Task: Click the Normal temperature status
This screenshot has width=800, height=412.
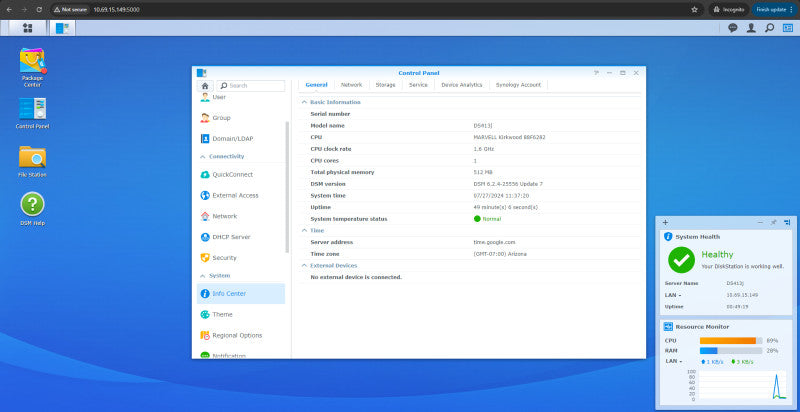Action: click(487, 219)
